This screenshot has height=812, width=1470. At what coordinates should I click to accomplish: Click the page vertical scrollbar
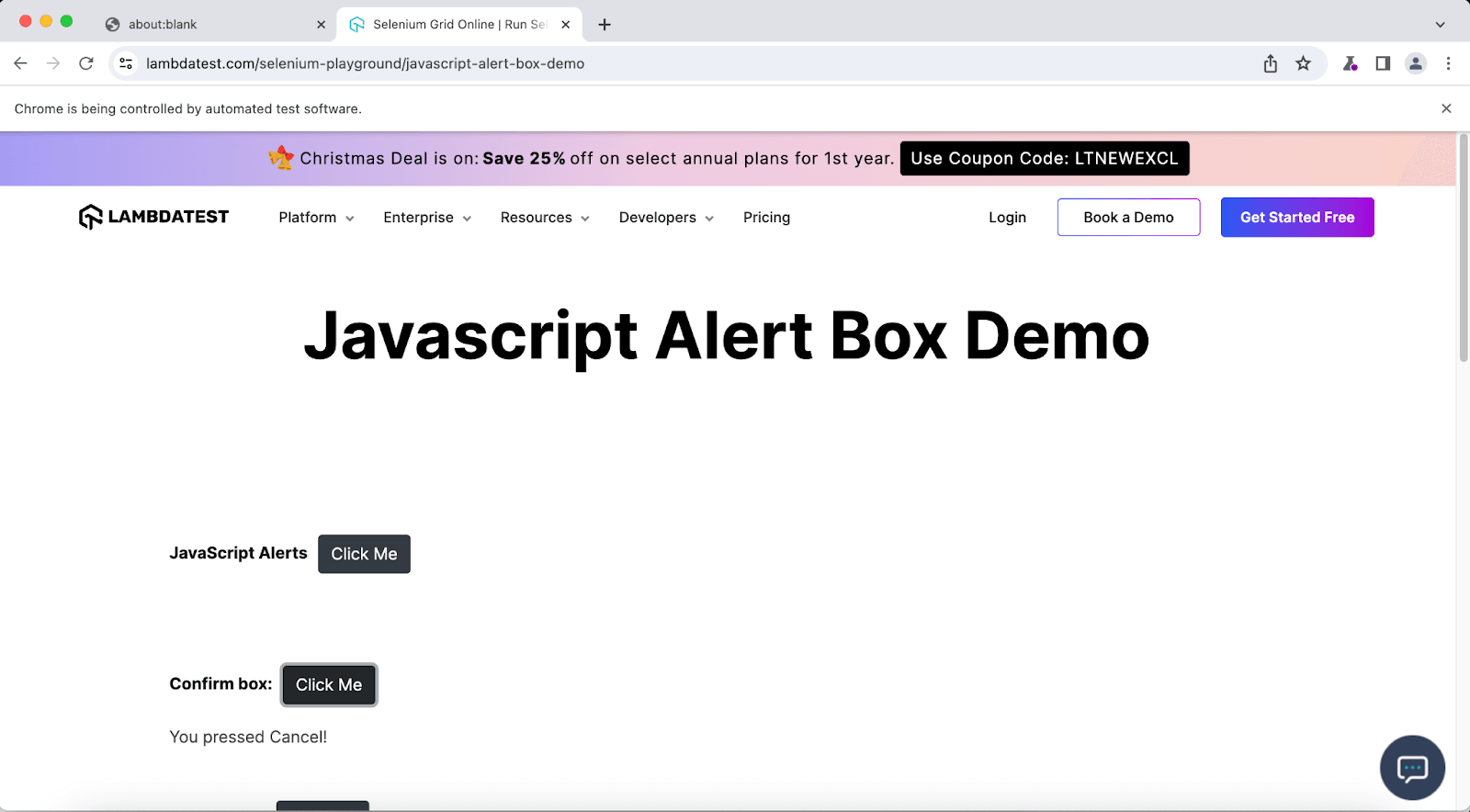1463,248
